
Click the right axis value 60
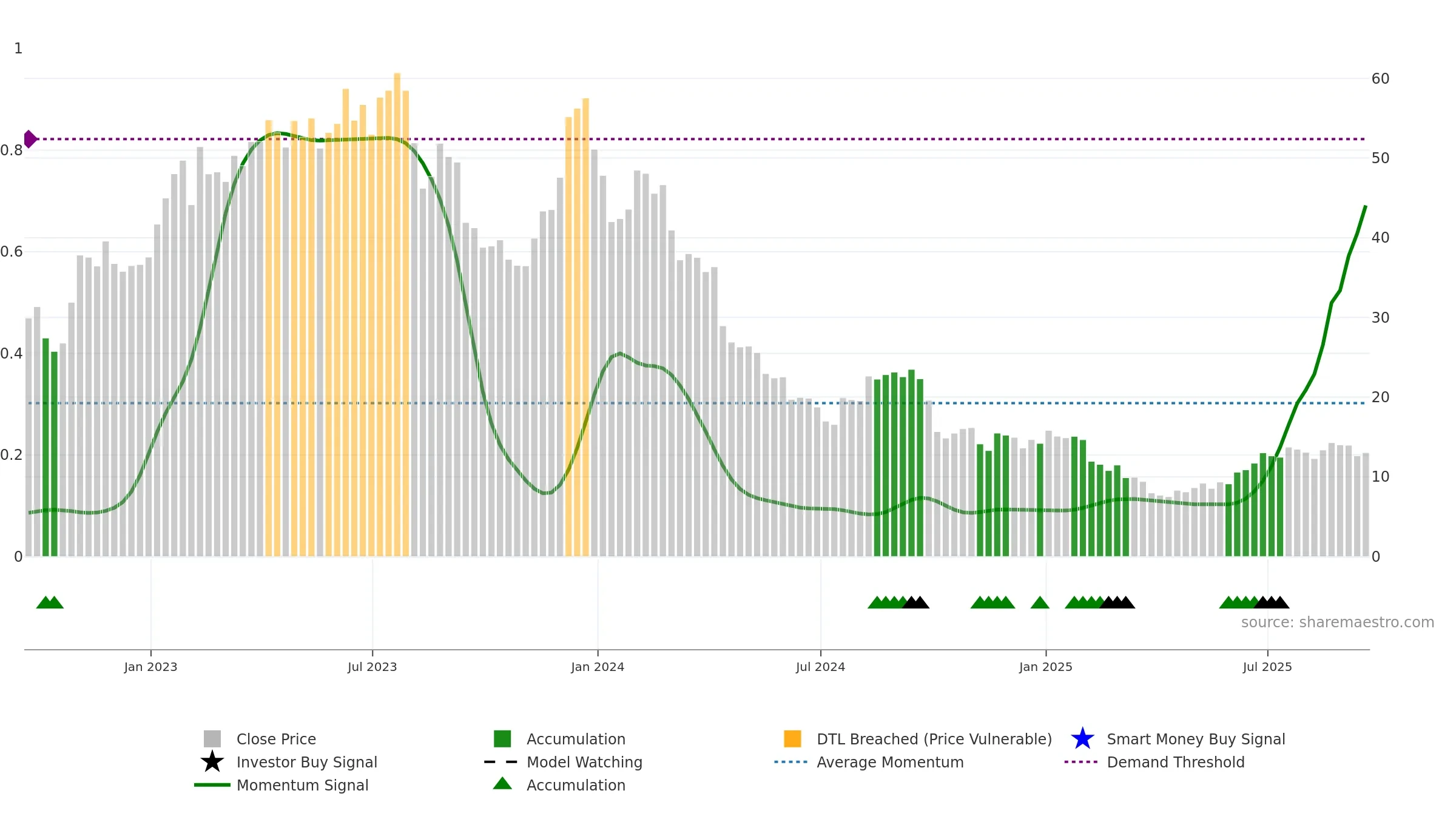1380,78
